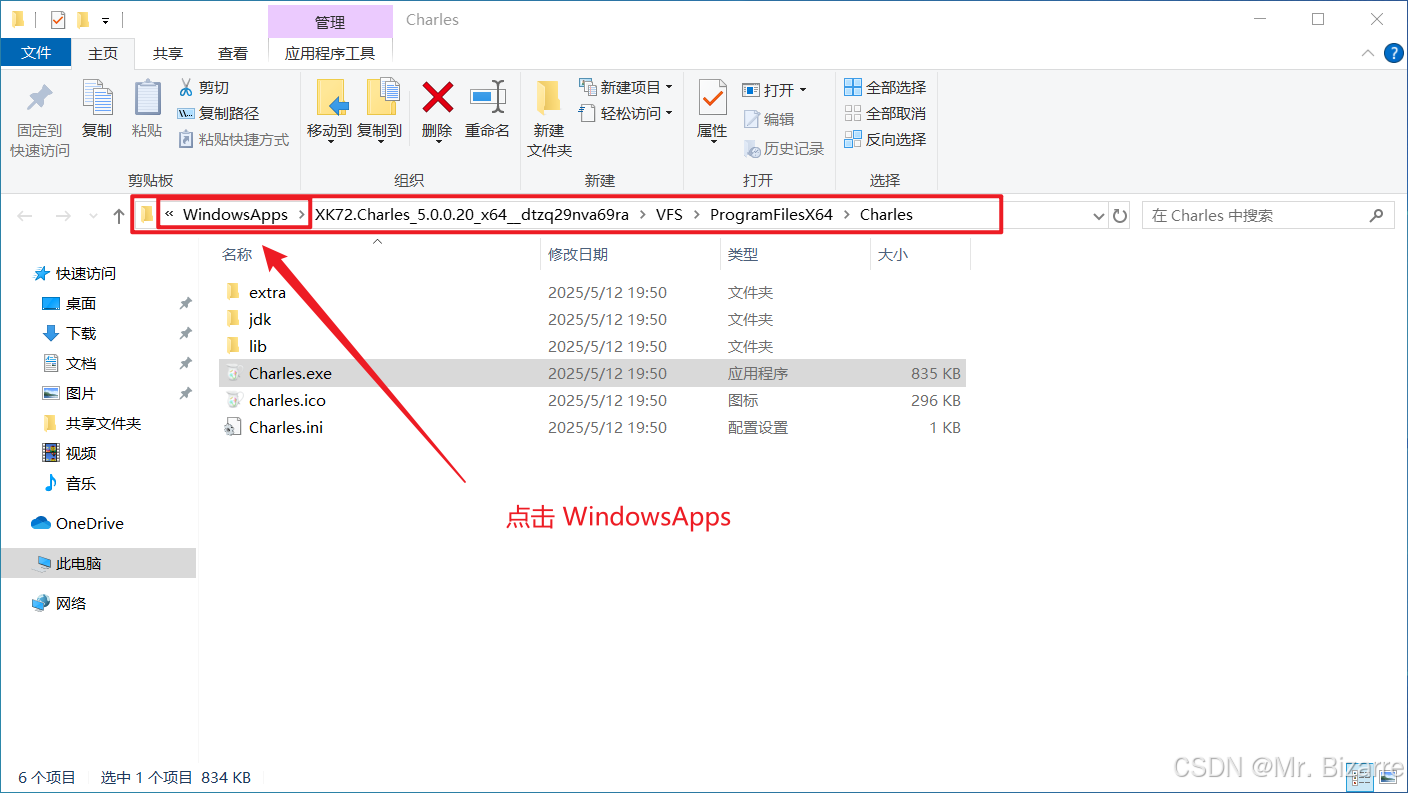The height and width of the screenshot is (793, 1408).
Task: Open the Customize Quick Access Toolbar dropdown
Action: tap(105, 20)
